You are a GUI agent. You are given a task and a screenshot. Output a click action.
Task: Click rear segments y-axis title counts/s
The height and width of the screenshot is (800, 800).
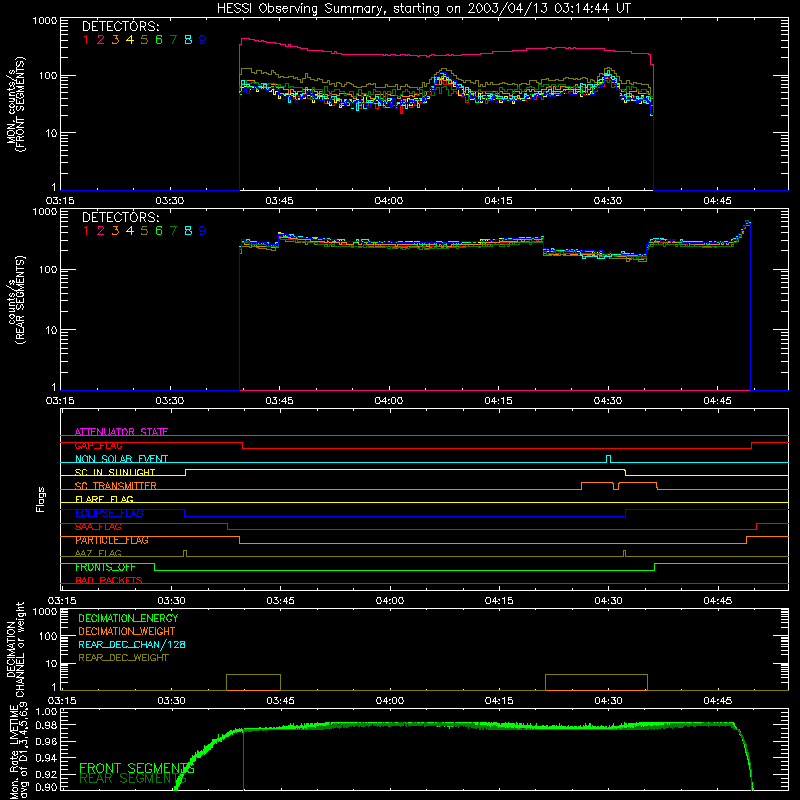tap(11, 301)
